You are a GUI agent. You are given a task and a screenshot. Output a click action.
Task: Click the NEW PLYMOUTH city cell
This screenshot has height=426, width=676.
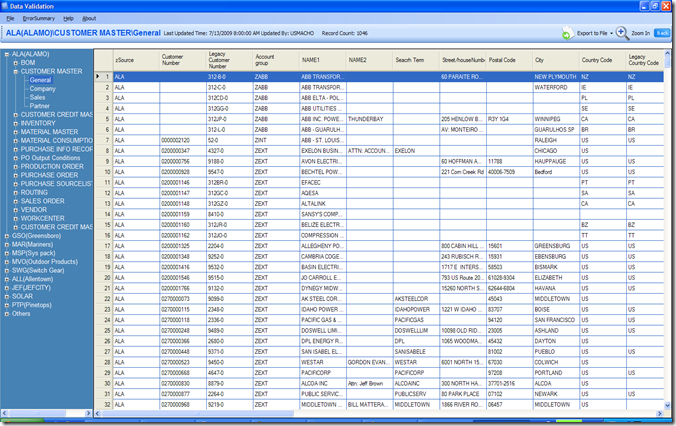(556, 77)
